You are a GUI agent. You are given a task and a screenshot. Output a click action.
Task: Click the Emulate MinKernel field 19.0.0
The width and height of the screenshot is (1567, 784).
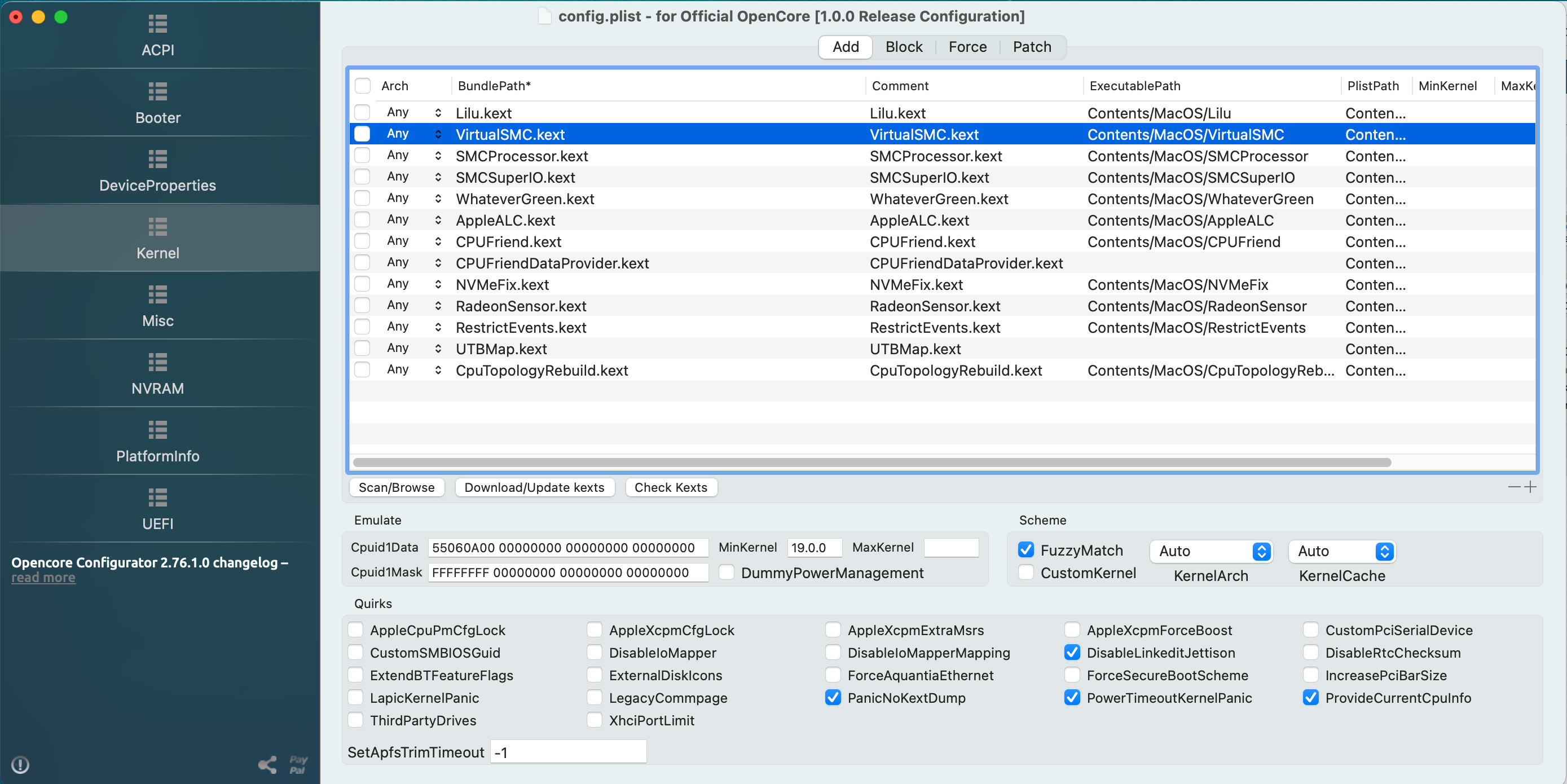pyautogui.click(x=815, y=548)
